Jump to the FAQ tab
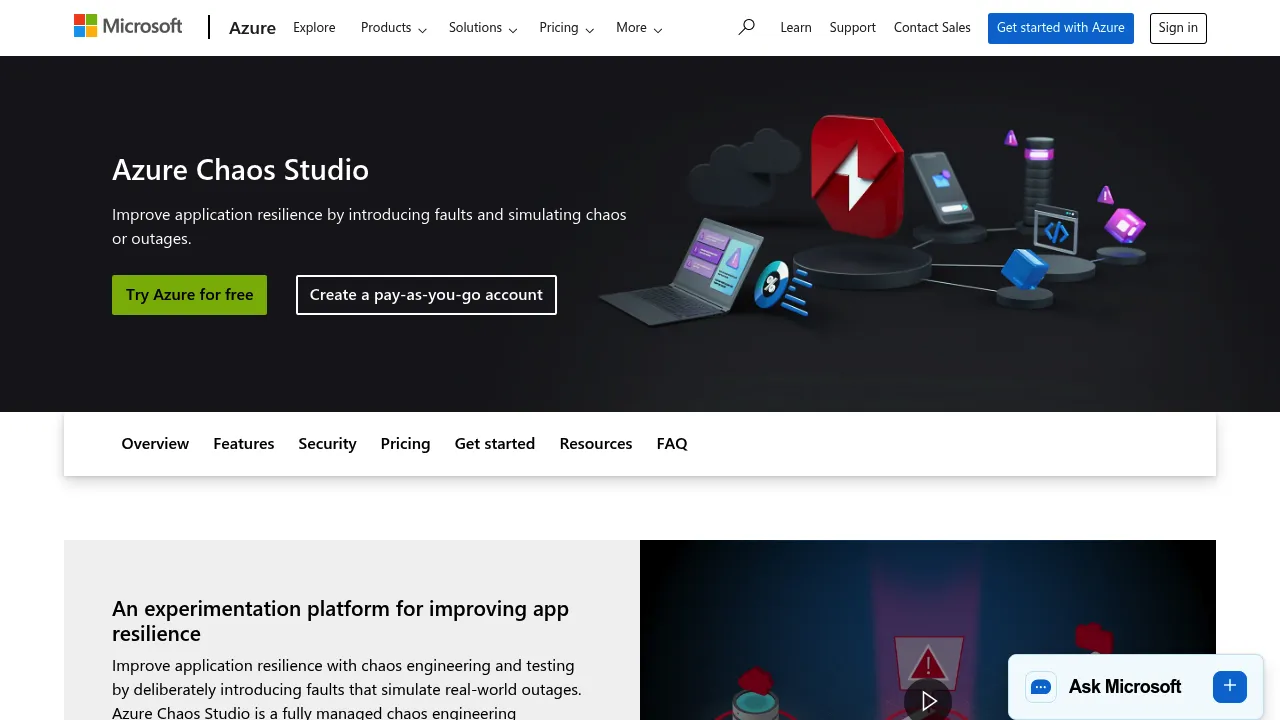The width and height of the screenshot is (1280, 720). pos(672,444)
